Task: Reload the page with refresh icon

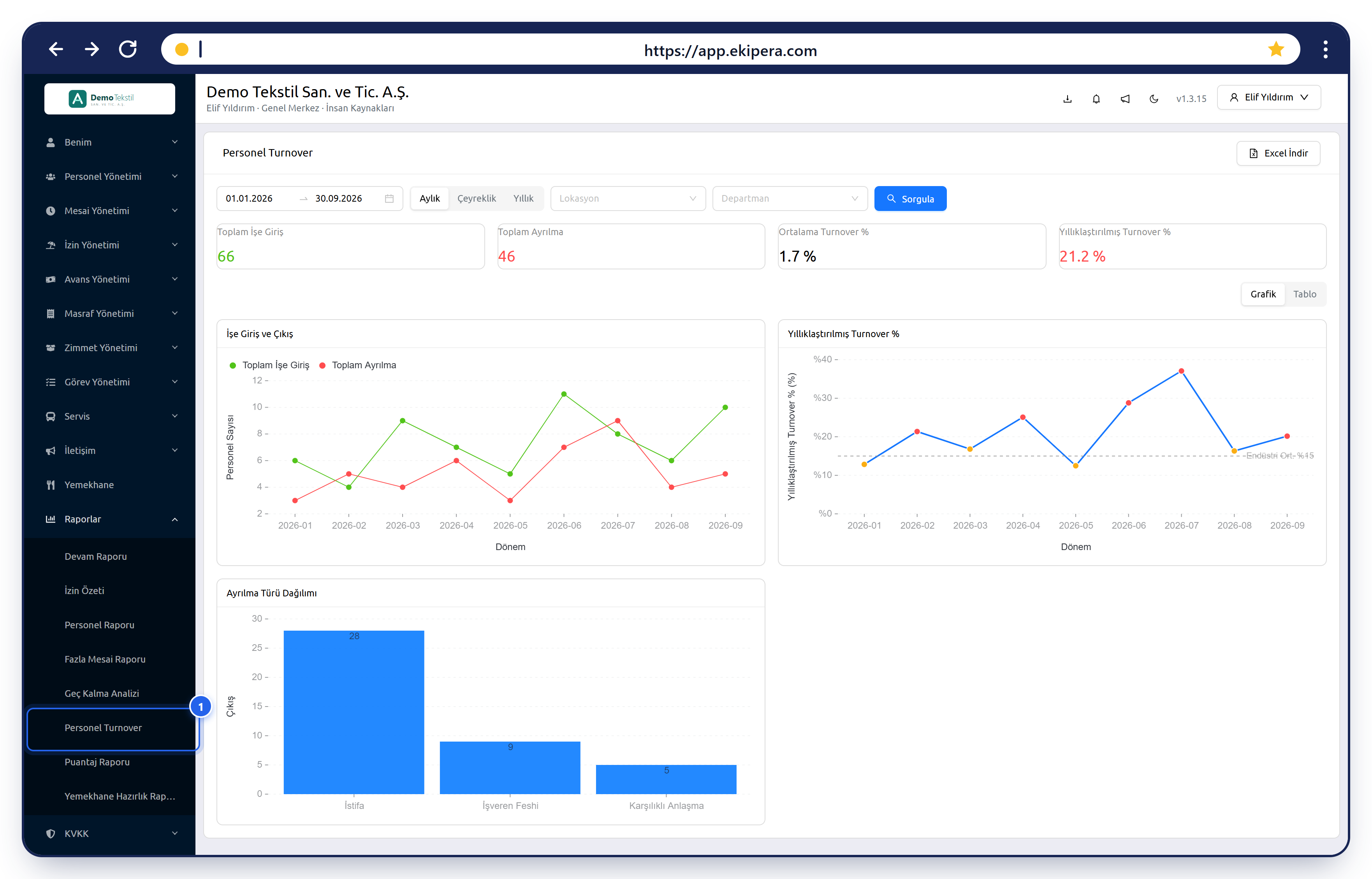Action: coord(128,50)
